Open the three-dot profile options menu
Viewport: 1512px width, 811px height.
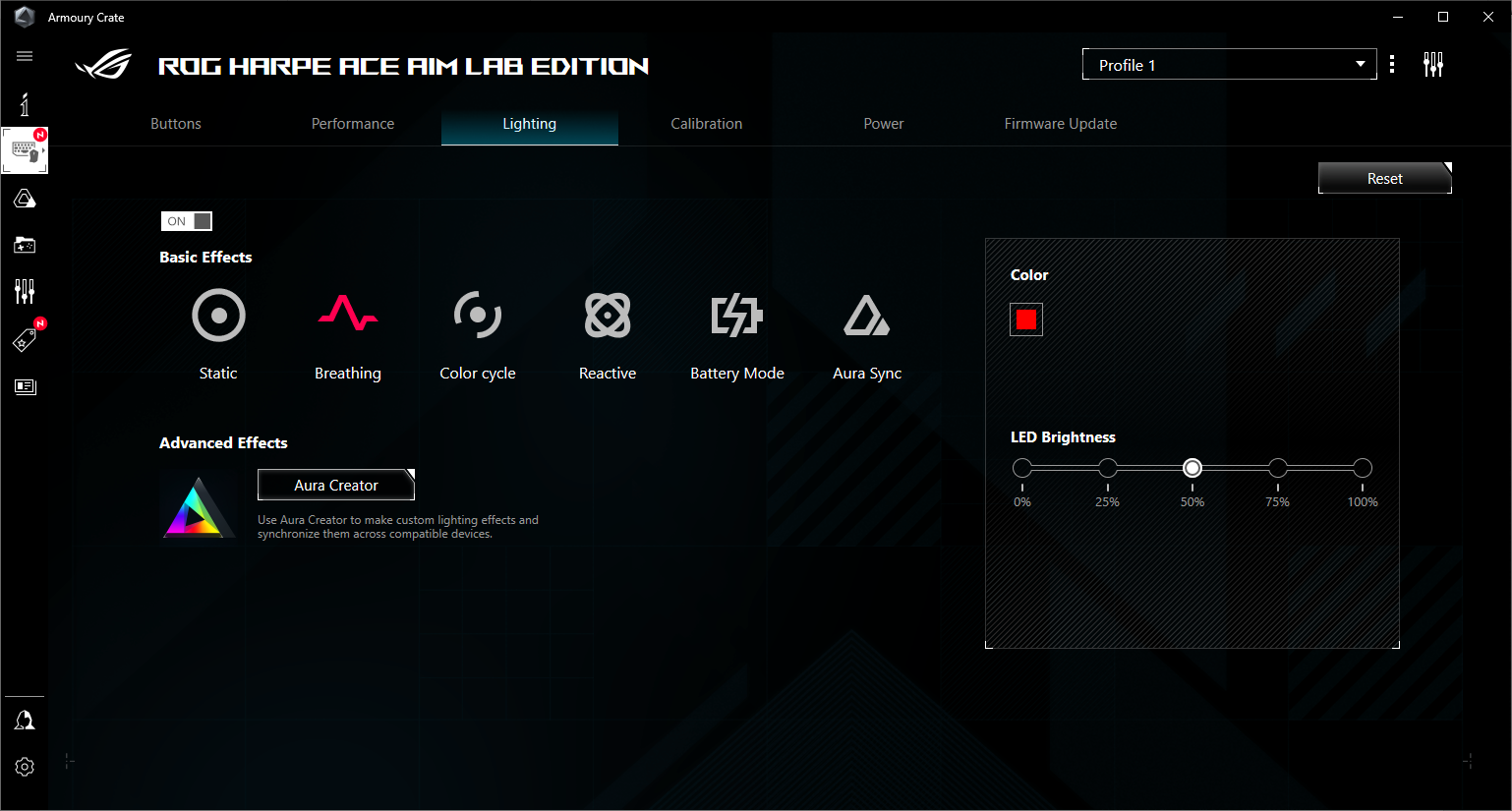tap(1392, 65)
